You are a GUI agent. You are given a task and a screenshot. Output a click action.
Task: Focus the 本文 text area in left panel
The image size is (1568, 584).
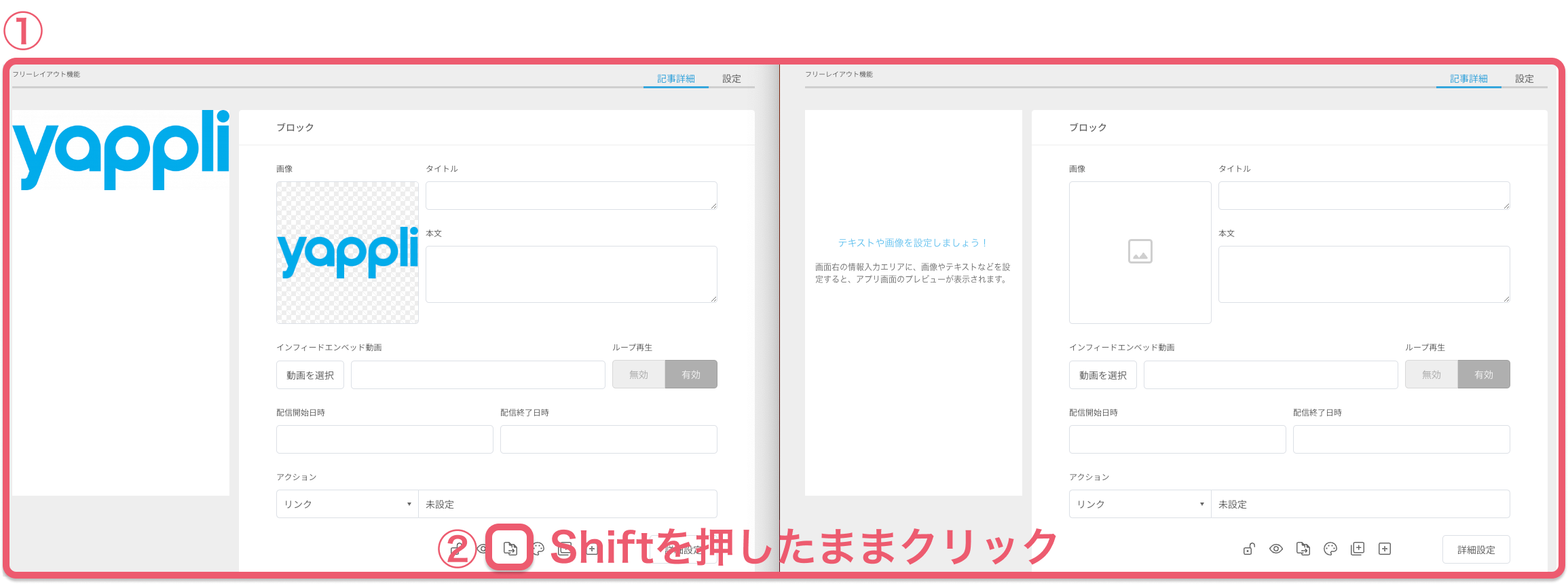572,274
